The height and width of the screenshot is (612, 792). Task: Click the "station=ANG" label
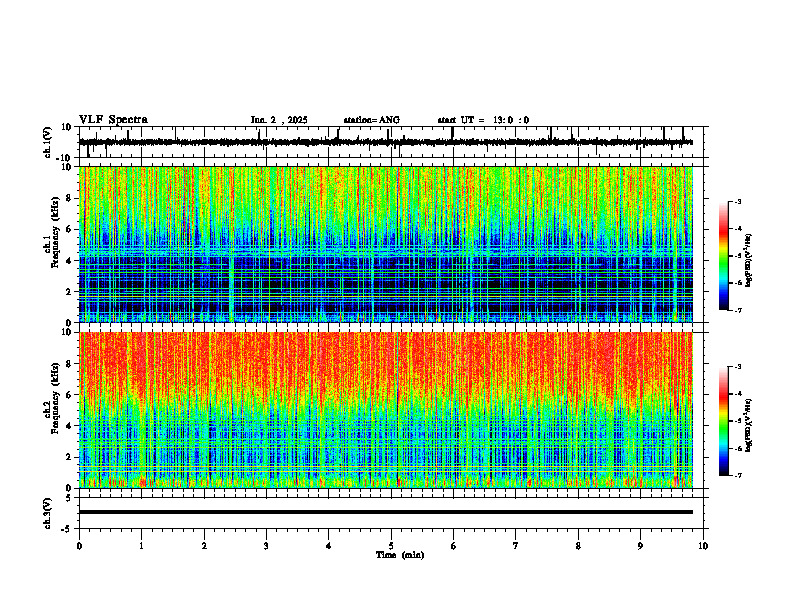[x=372, y=120]
